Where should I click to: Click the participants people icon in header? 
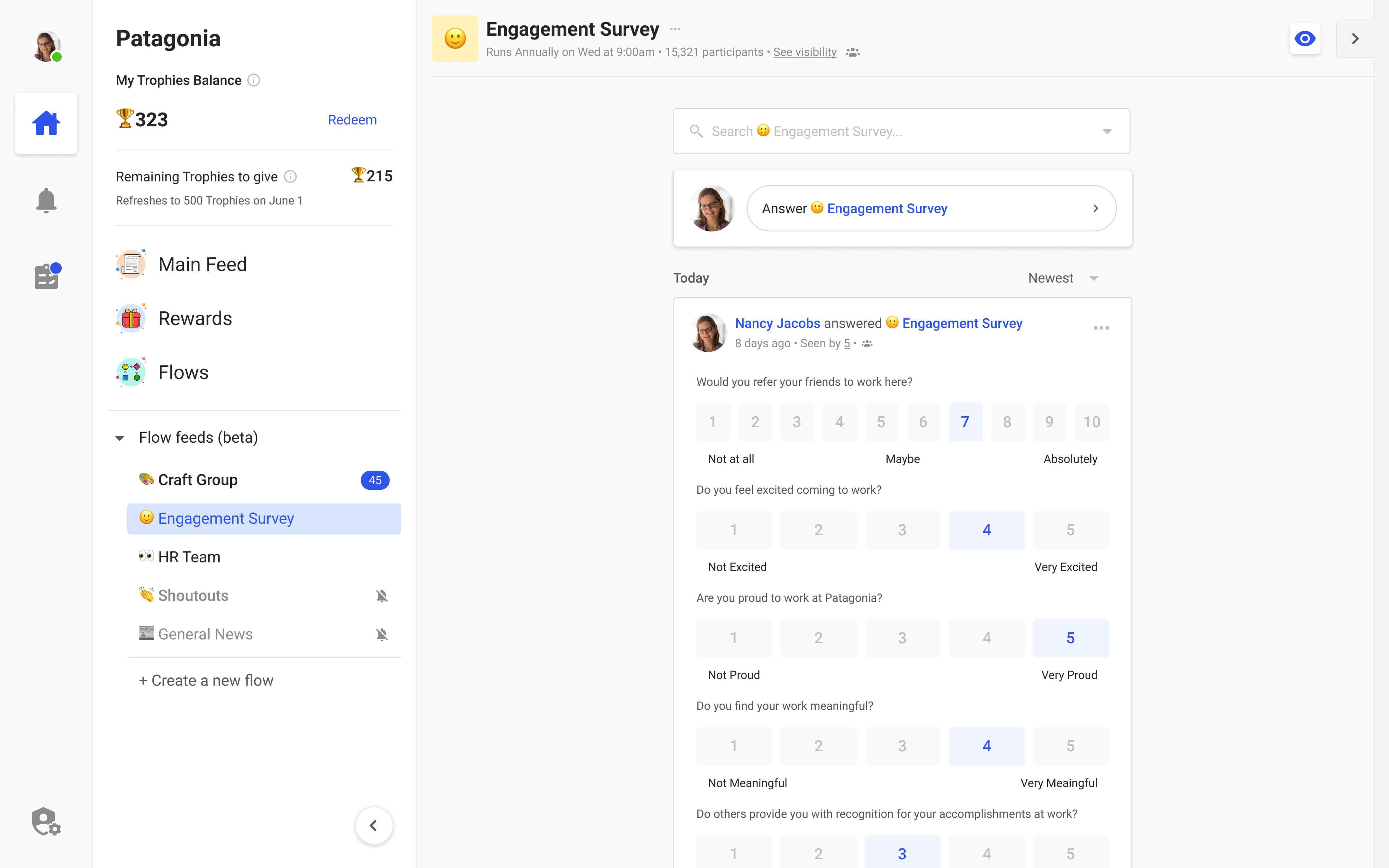tap(853, 52)
